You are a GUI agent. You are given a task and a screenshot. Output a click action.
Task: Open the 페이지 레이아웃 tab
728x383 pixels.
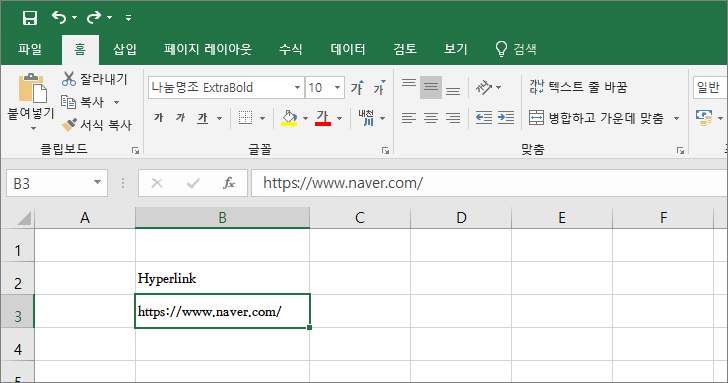click(208, 49)
